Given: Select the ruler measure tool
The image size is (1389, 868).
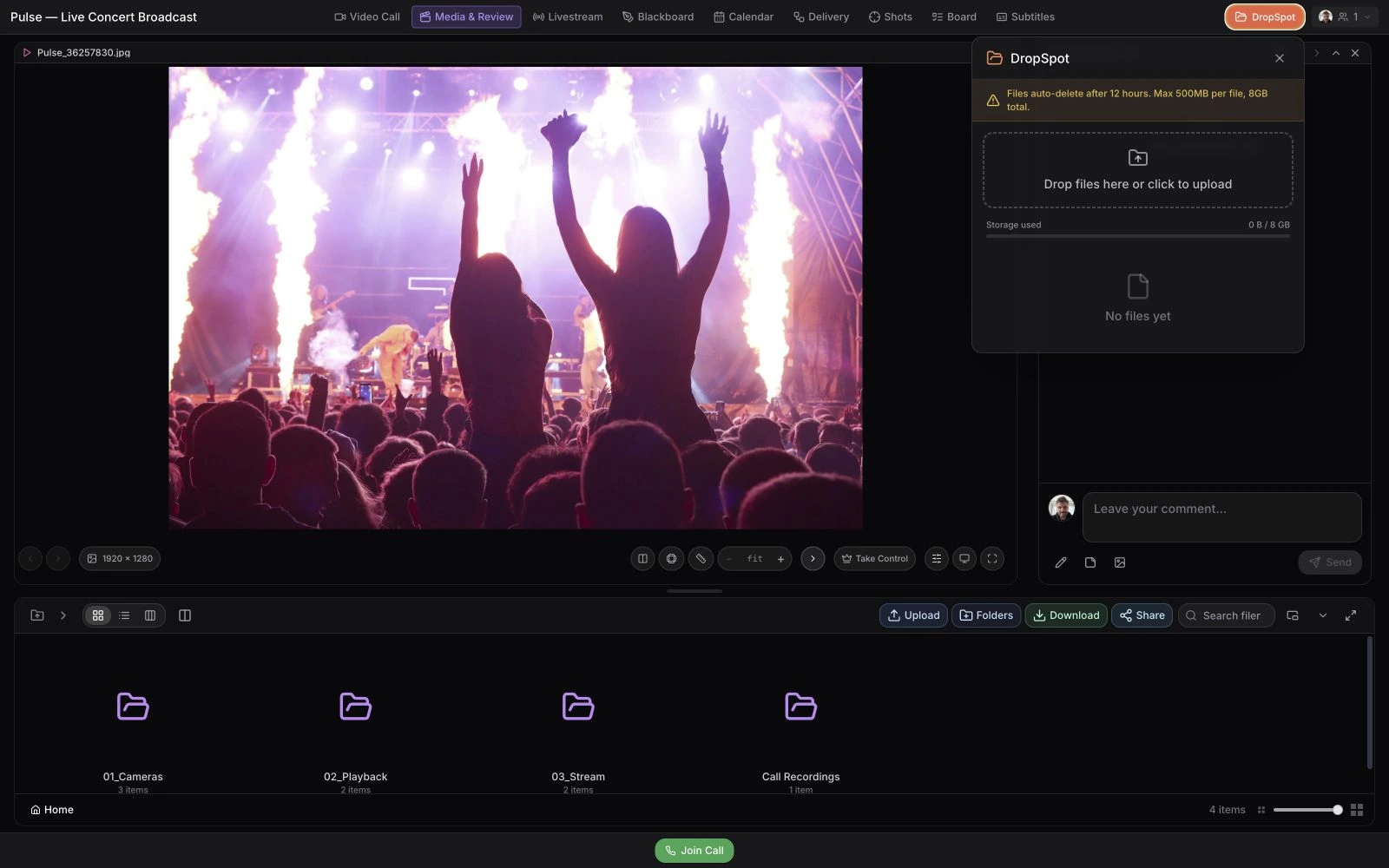Looking at the screenshot, I should click(701, 559).
